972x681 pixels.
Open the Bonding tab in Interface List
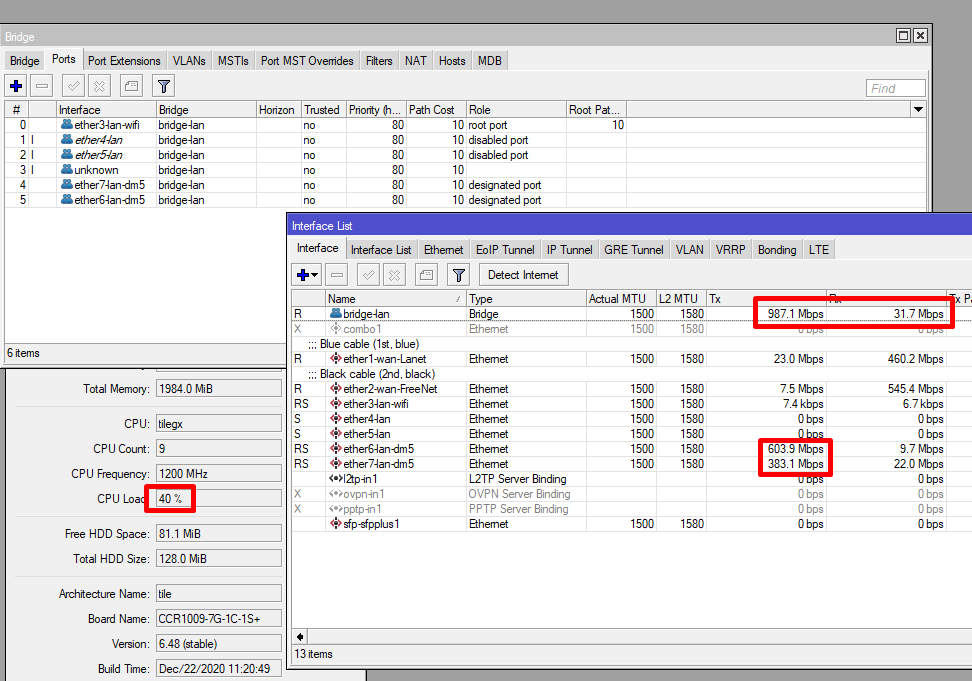[x=776, y=250]
